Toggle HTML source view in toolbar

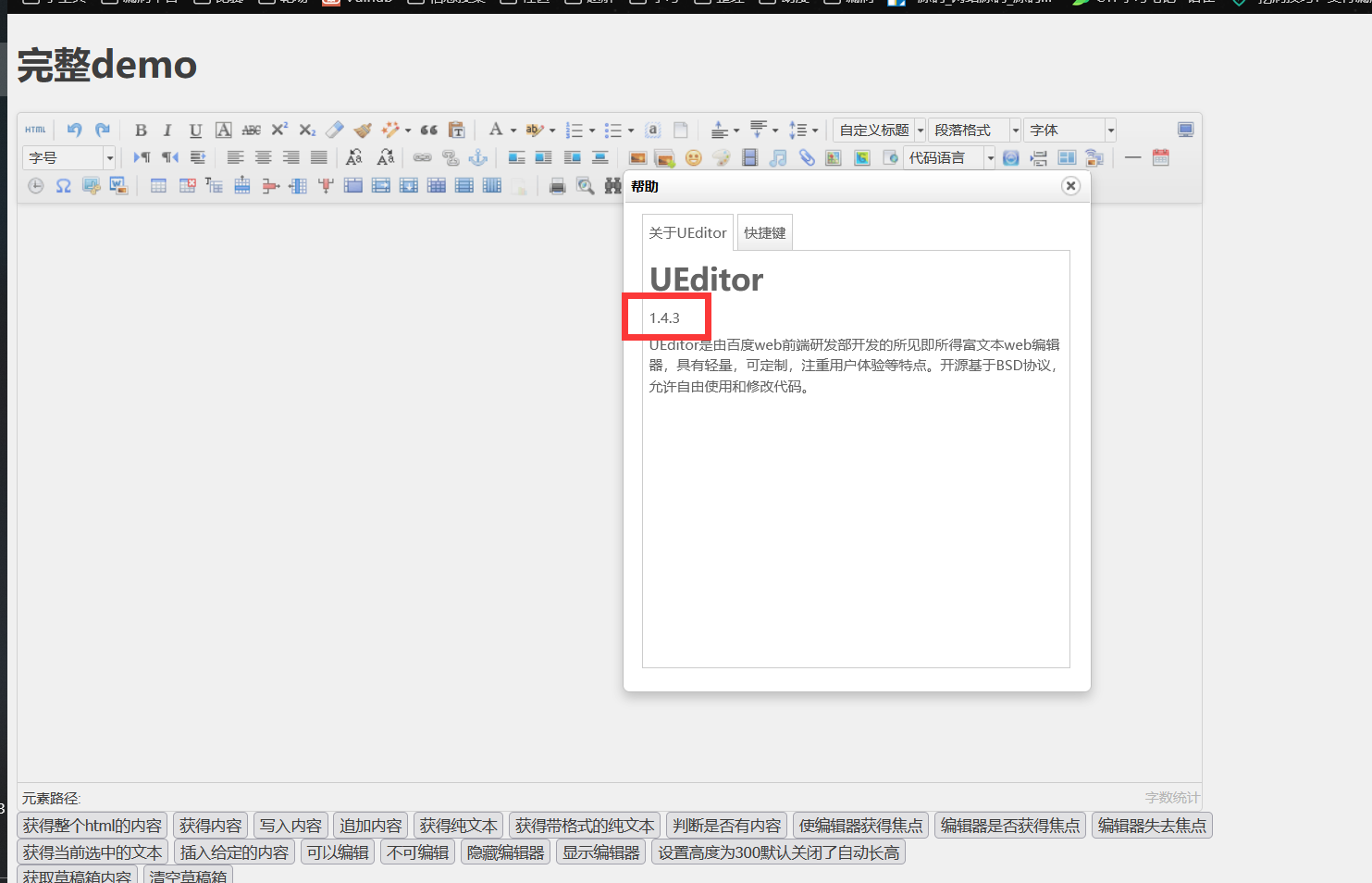pos(35,130)
